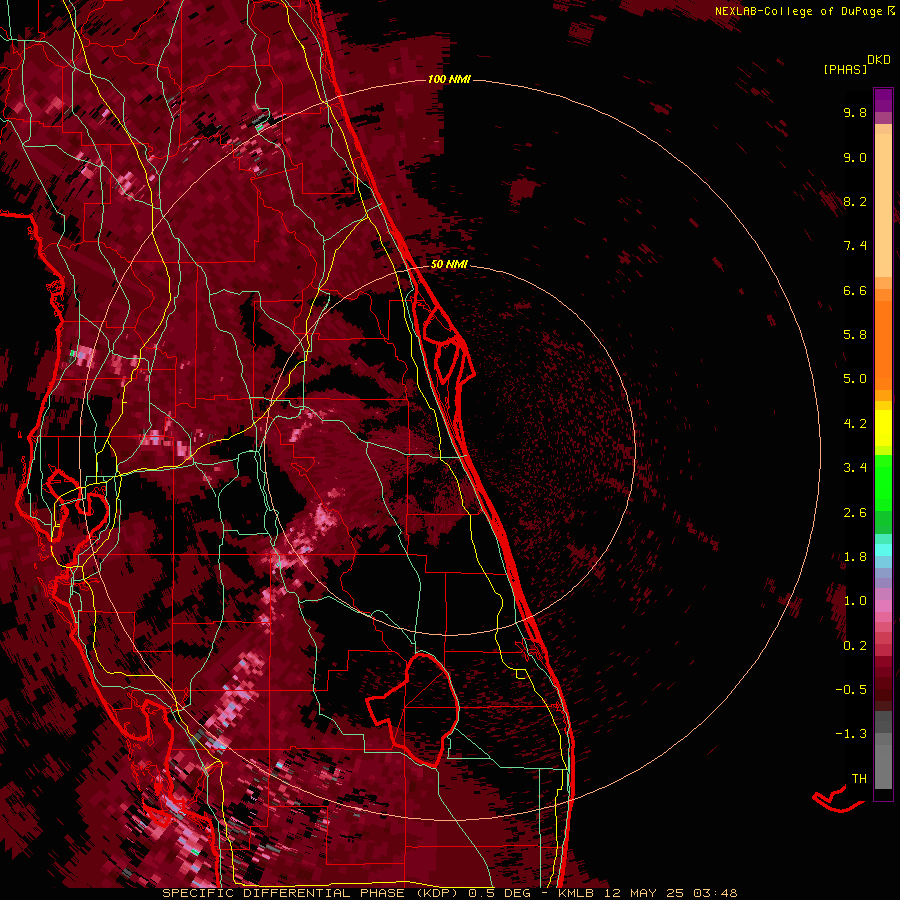
Task: Click the 8.2 value on the scale
Action: pos(855,201)
